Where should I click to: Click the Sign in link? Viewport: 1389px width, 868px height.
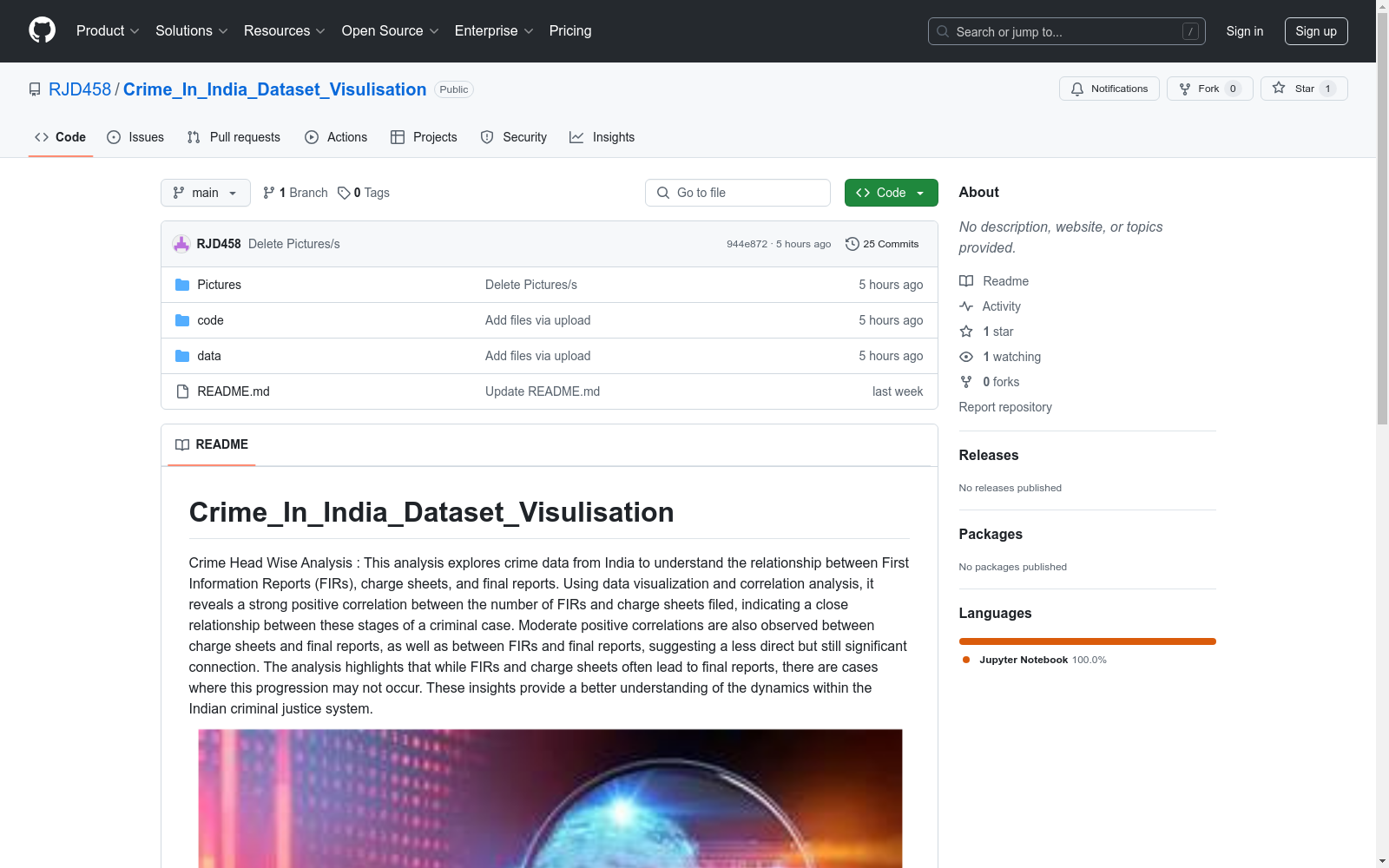1245,31
